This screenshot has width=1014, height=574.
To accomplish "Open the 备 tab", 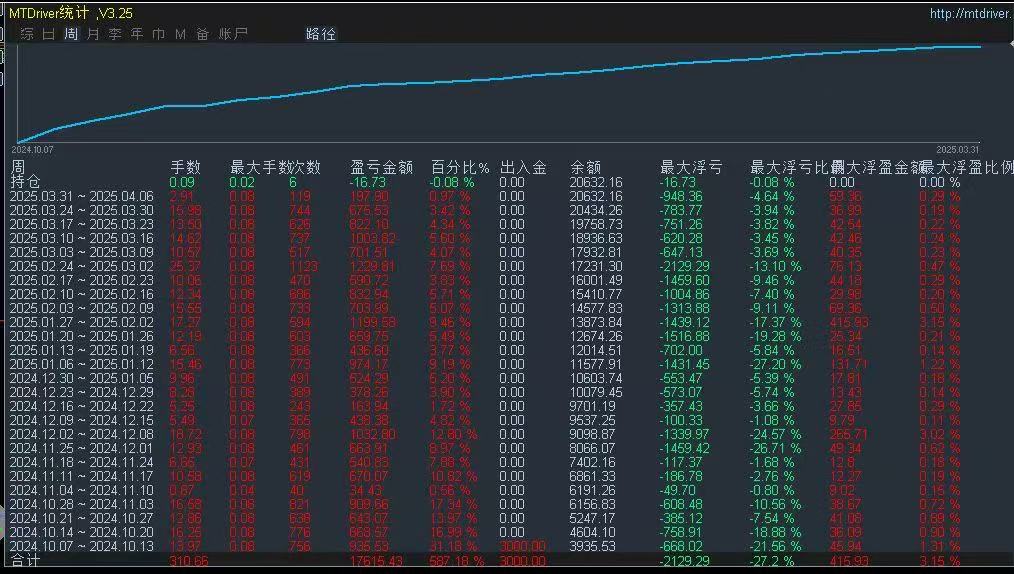I will click(202, 34).
